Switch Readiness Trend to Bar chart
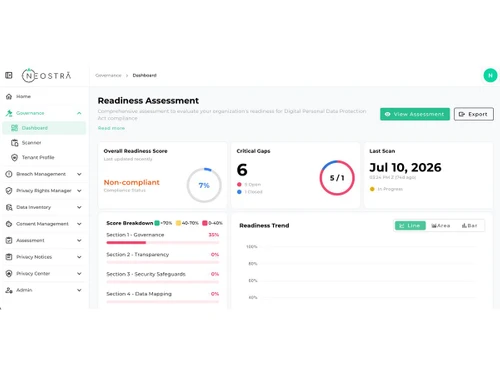 click(469, 226)
